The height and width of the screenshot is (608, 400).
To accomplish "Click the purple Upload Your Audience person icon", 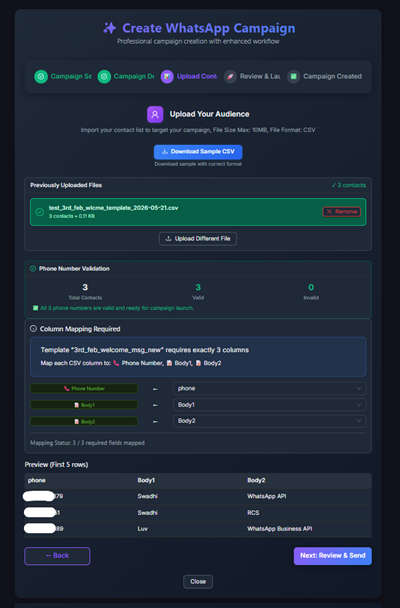I will pyautogui.click(x=155, y=114).
